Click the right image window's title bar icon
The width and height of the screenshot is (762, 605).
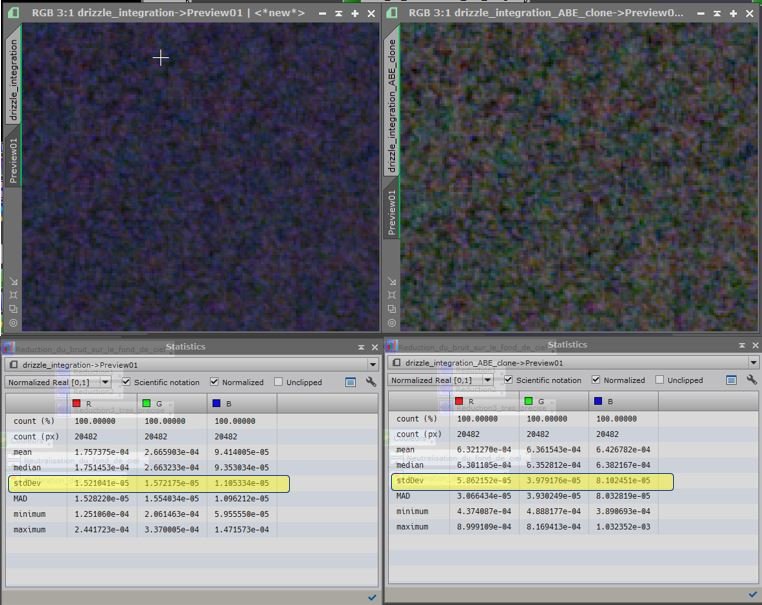392,13
